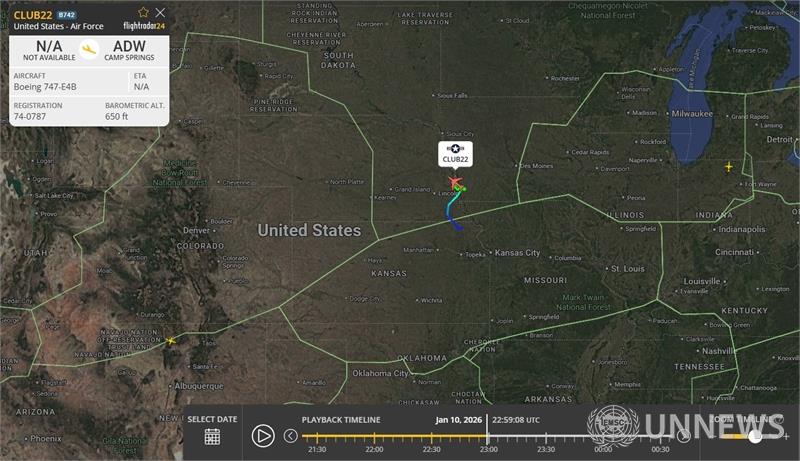Adjust the Zoom Timeline slider handle

point(755,436)
